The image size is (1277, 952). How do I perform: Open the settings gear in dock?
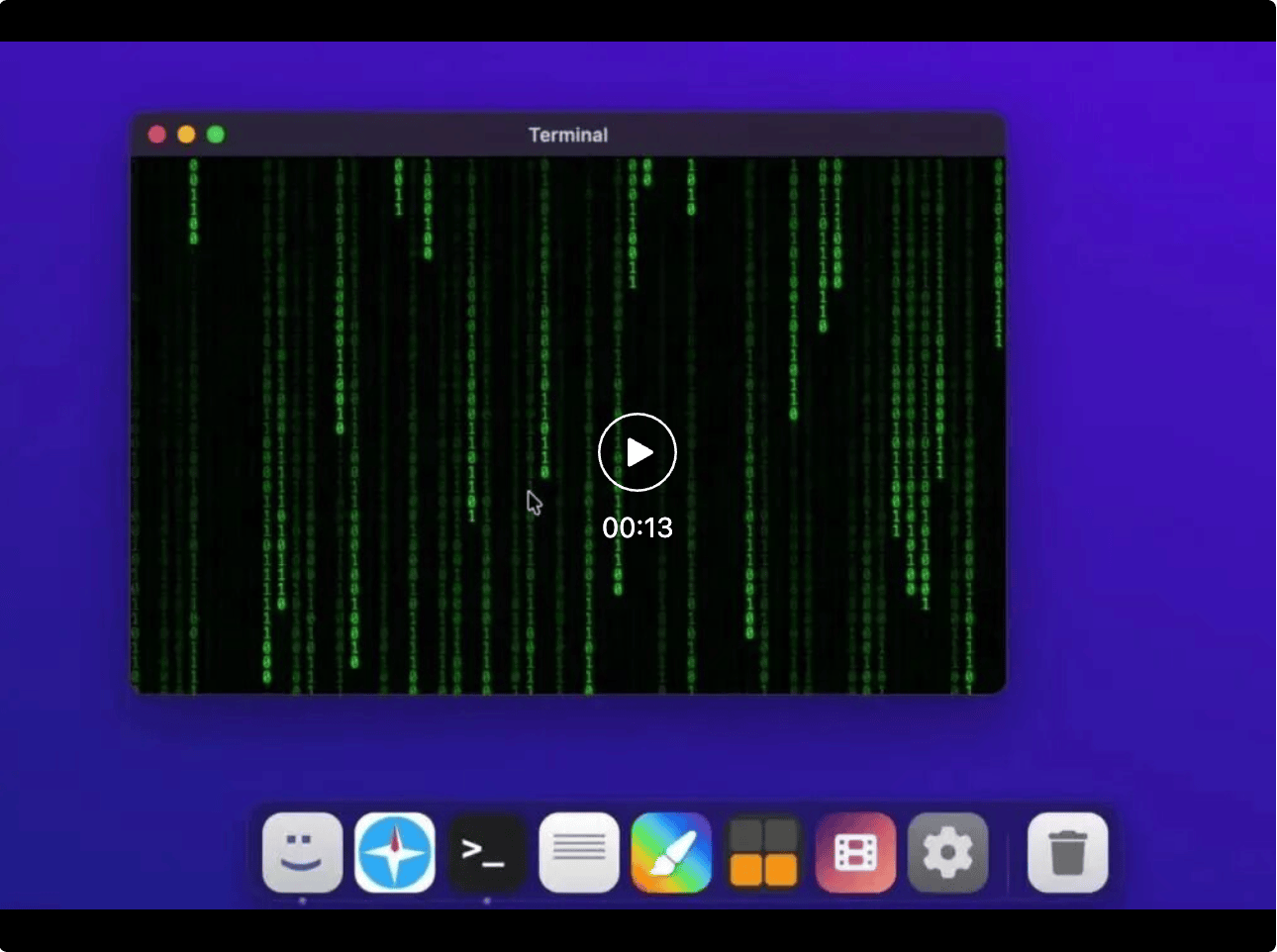pos(947,852)
